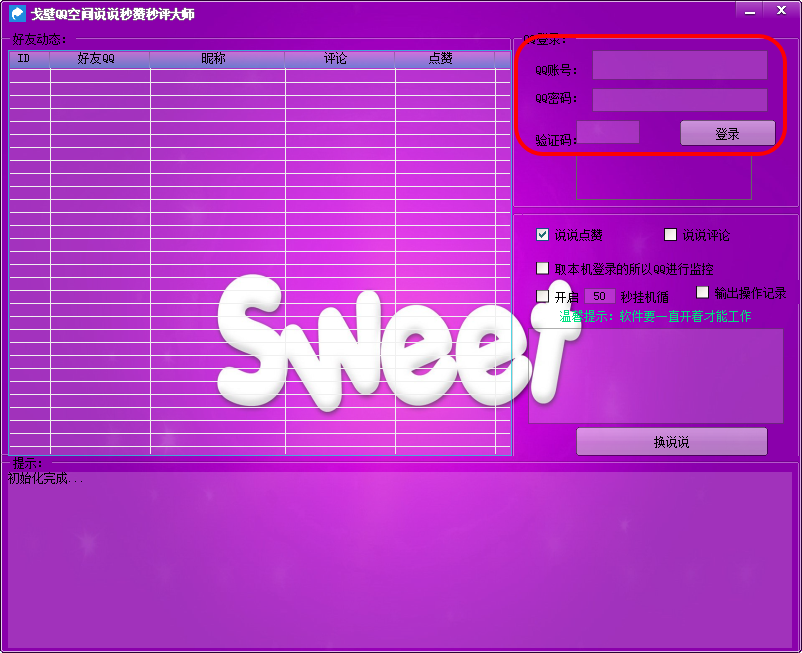This screenshot has width=802, height=653.
Task: Click the seconds field showing 50
Action: coord(599,296)
